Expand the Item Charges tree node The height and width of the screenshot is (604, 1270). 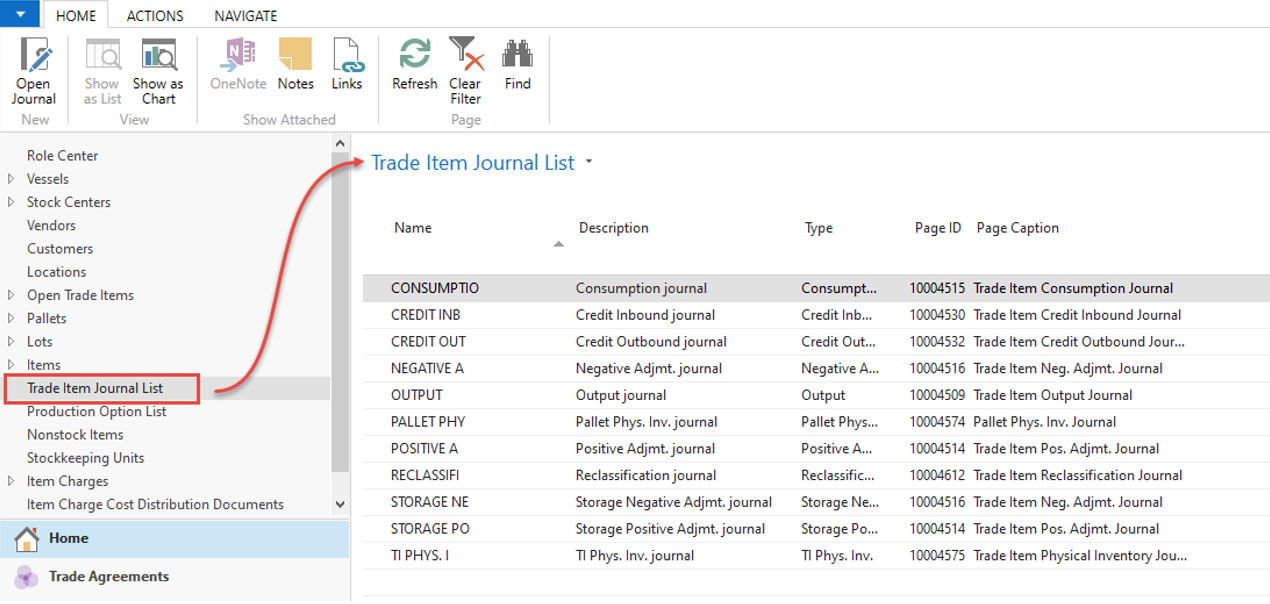(11, 481)
